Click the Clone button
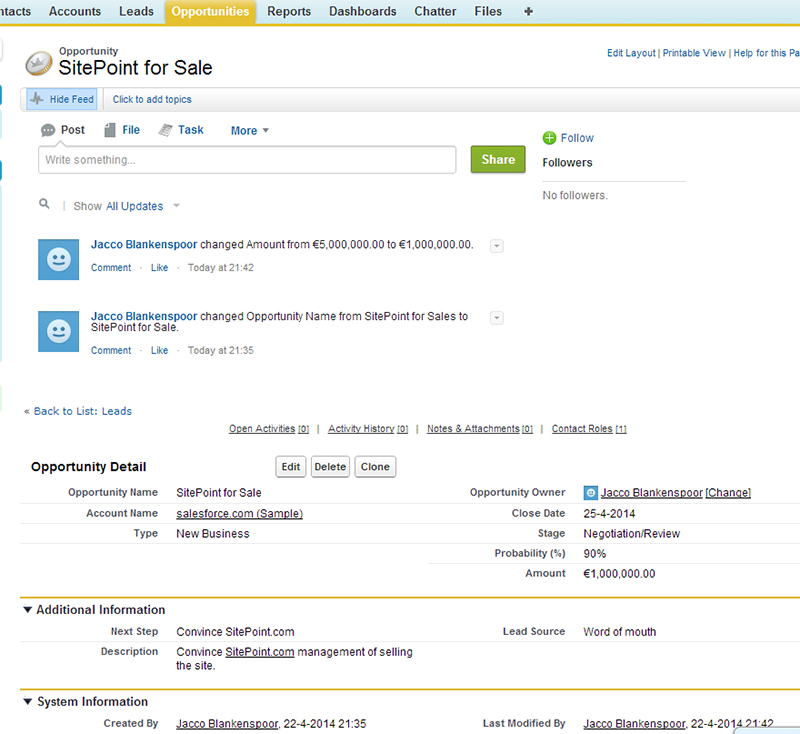 point(375,467)
